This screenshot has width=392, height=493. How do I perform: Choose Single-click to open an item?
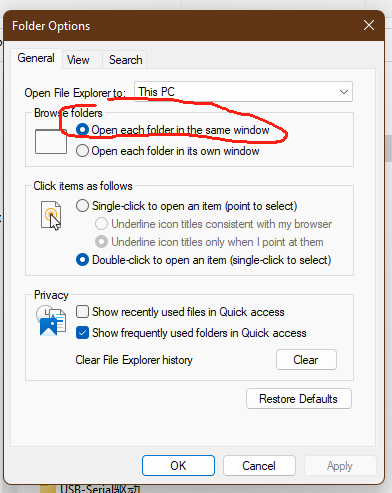(186, 206)
